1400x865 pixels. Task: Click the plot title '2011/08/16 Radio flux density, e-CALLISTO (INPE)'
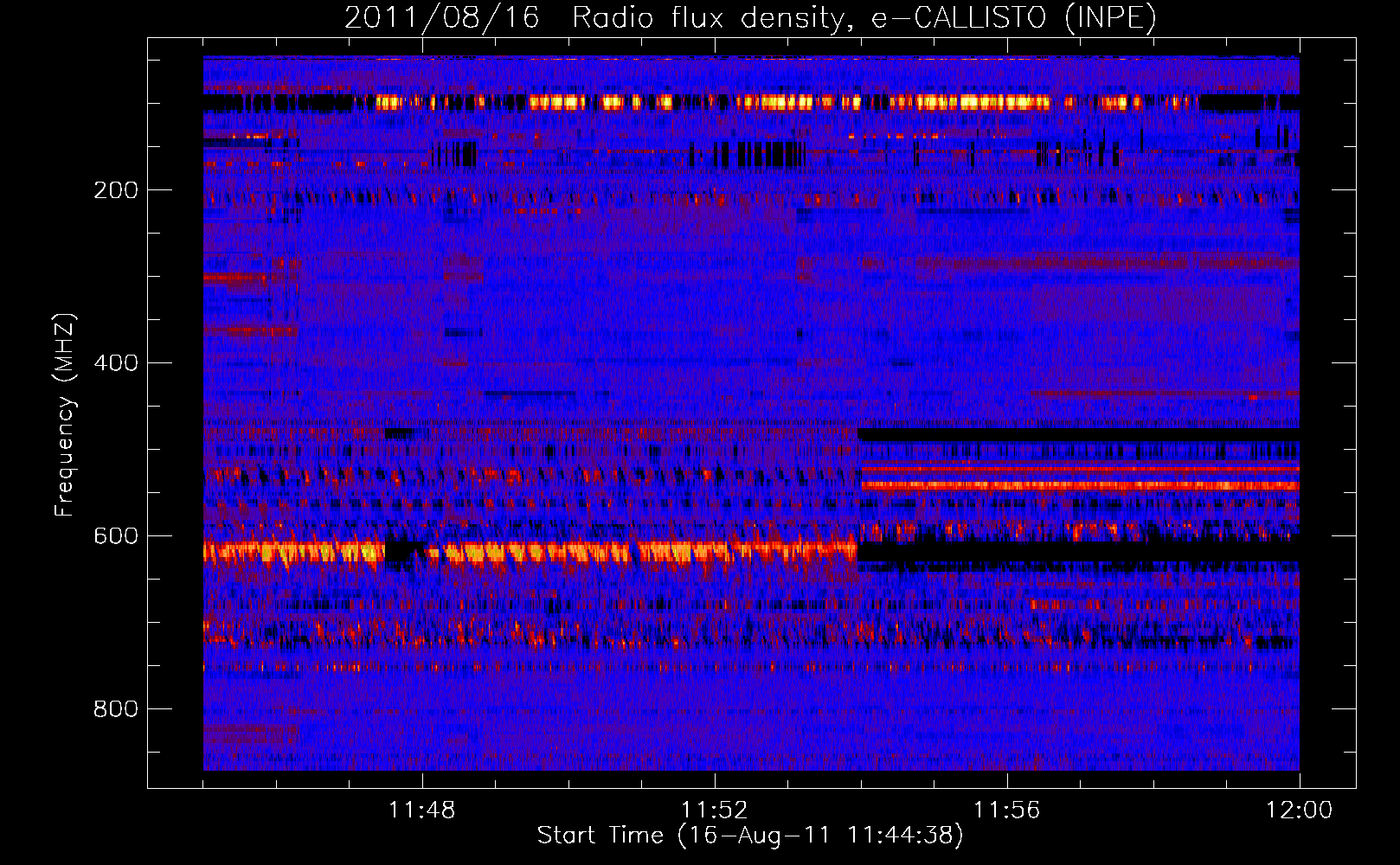pyautogui.click(x=750, y=18)
